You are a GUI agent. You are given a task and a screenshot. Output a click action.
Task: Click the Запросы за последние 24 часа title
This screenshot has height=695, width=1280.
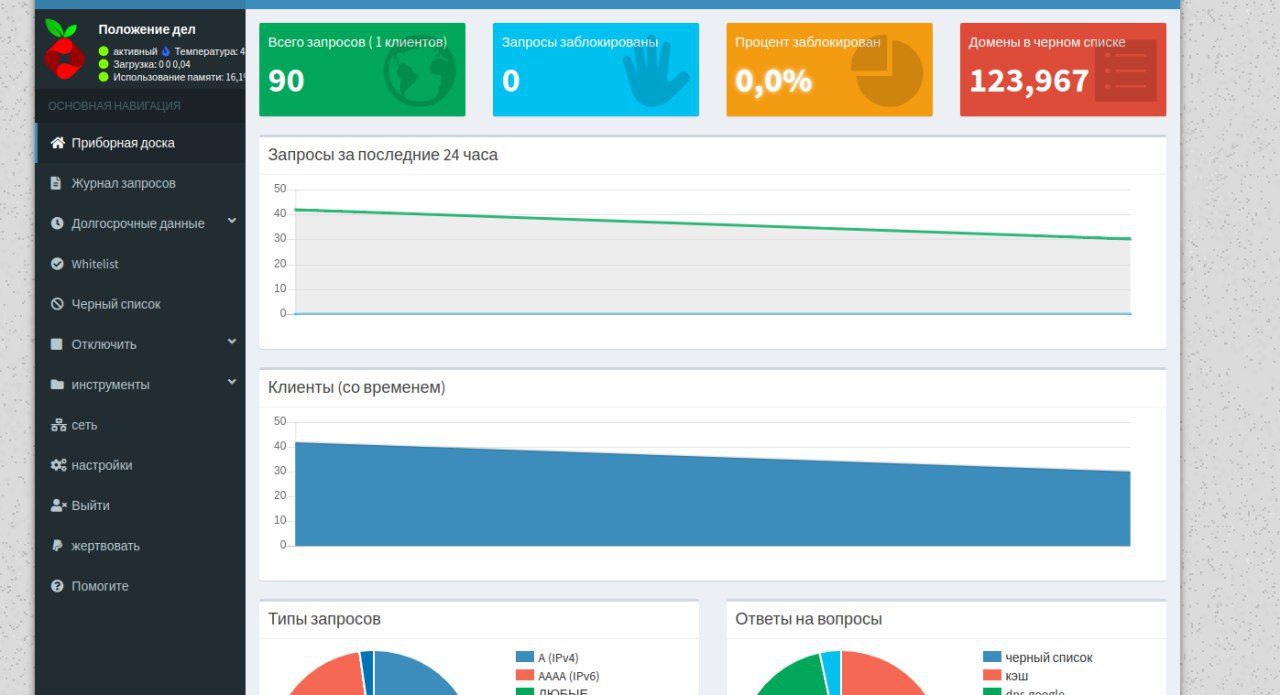coord(383,155)
